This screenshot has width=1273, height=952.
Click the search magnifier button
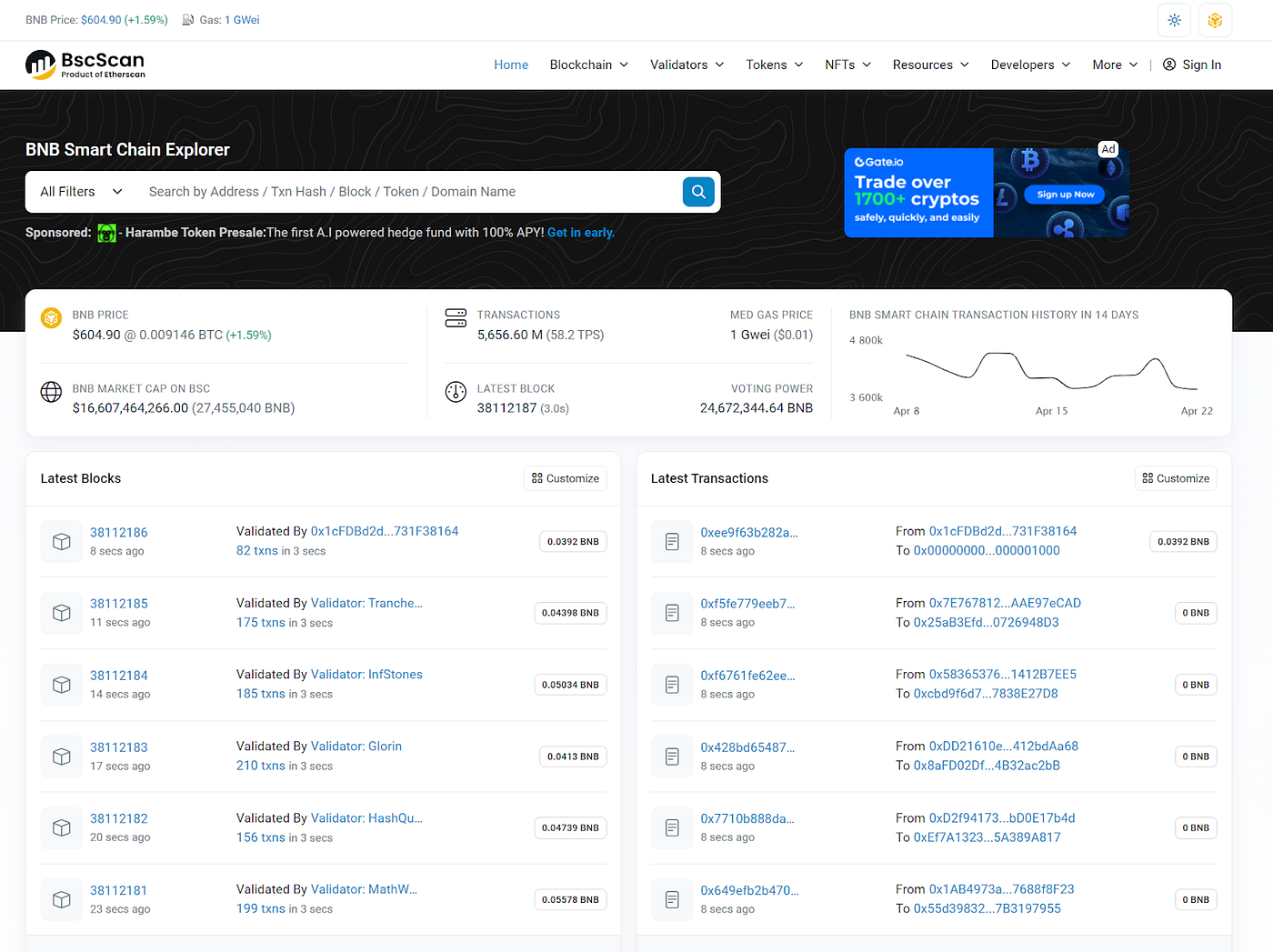pos(698,192)
